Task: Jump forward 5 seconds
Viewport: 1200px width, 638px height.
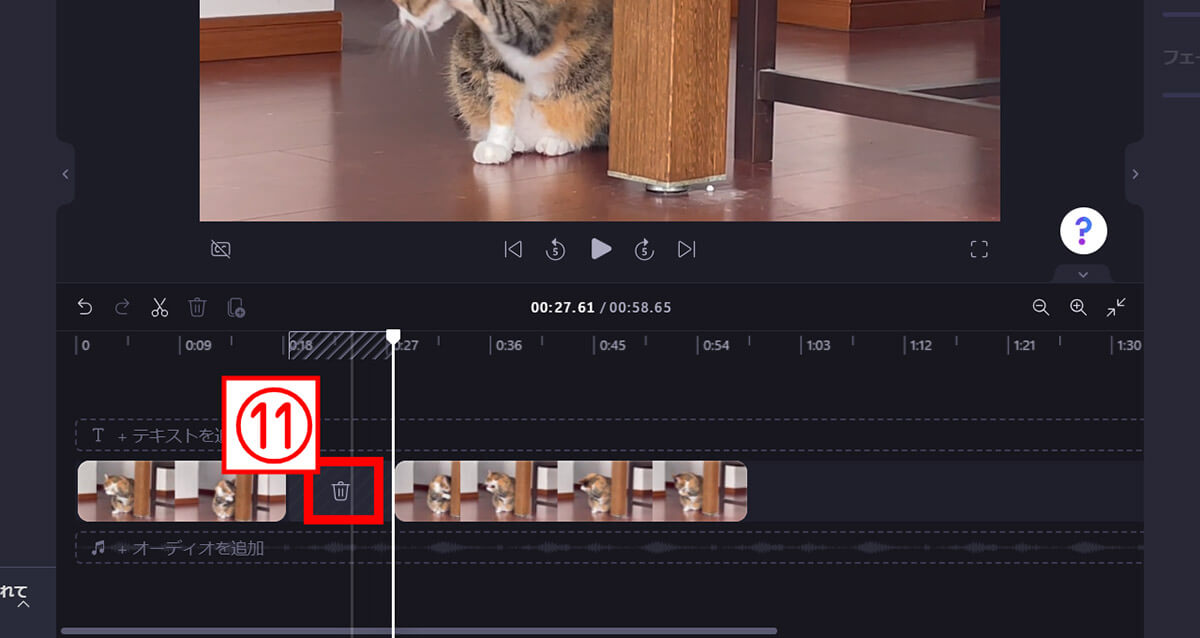Action: tap(644, 250)
